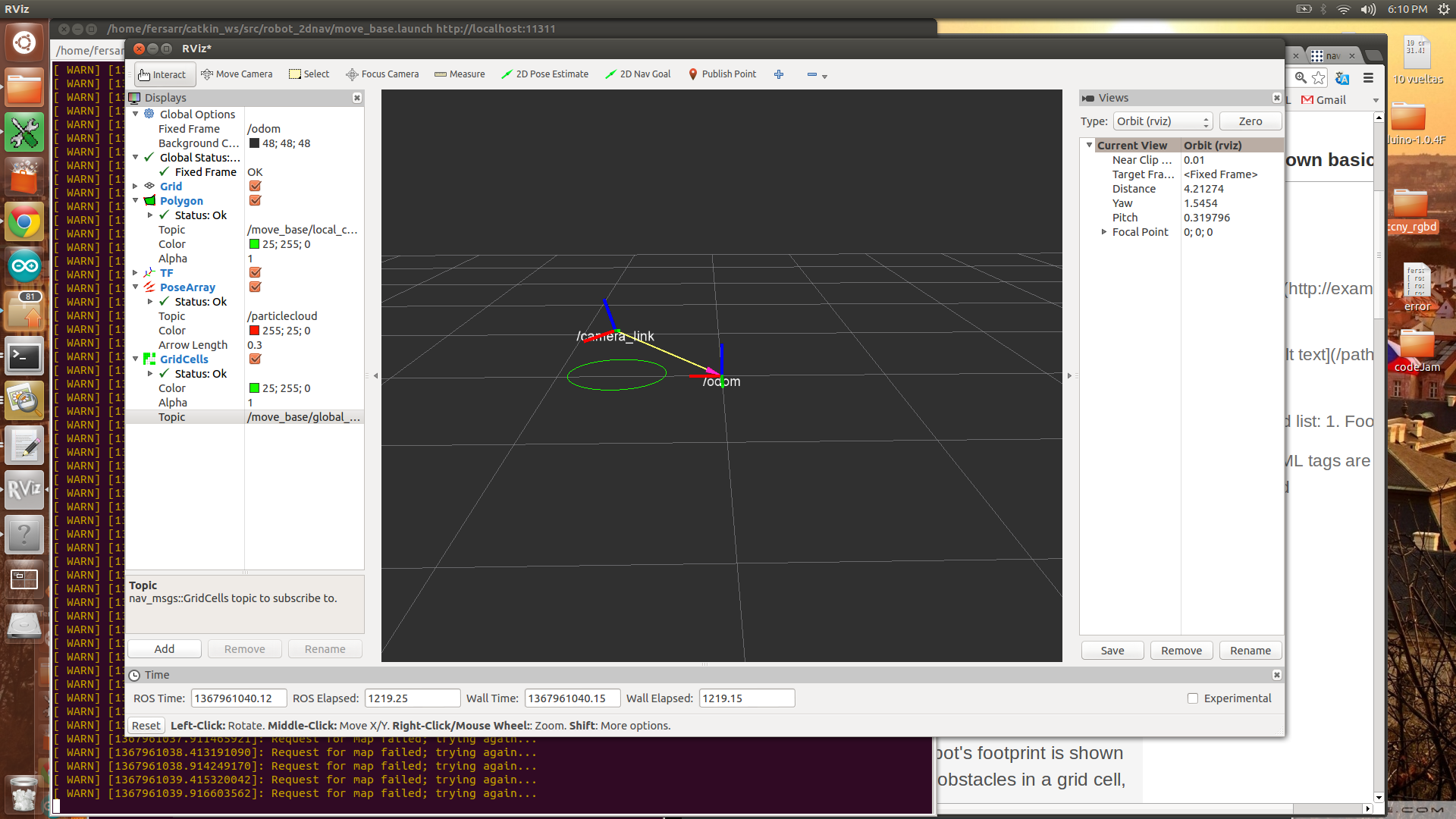This screenshot has width=1456, height=819.
Task: Click the Polygon color swatch 25; 255; 0
Action: pyautogui.click(x=255, y=244)
